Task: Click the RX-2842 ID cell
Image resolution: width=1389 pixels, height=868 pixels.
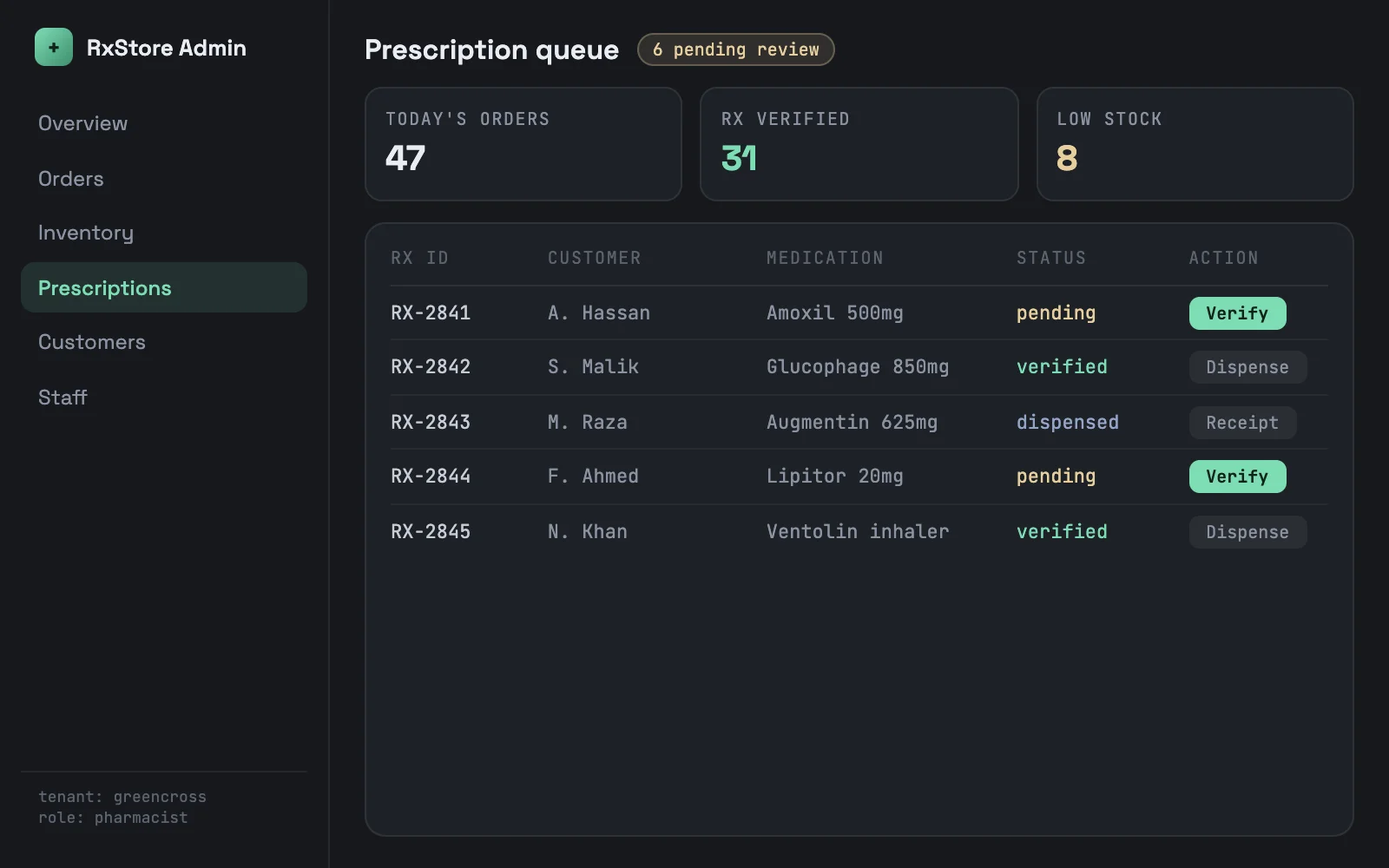Action: 431,367
